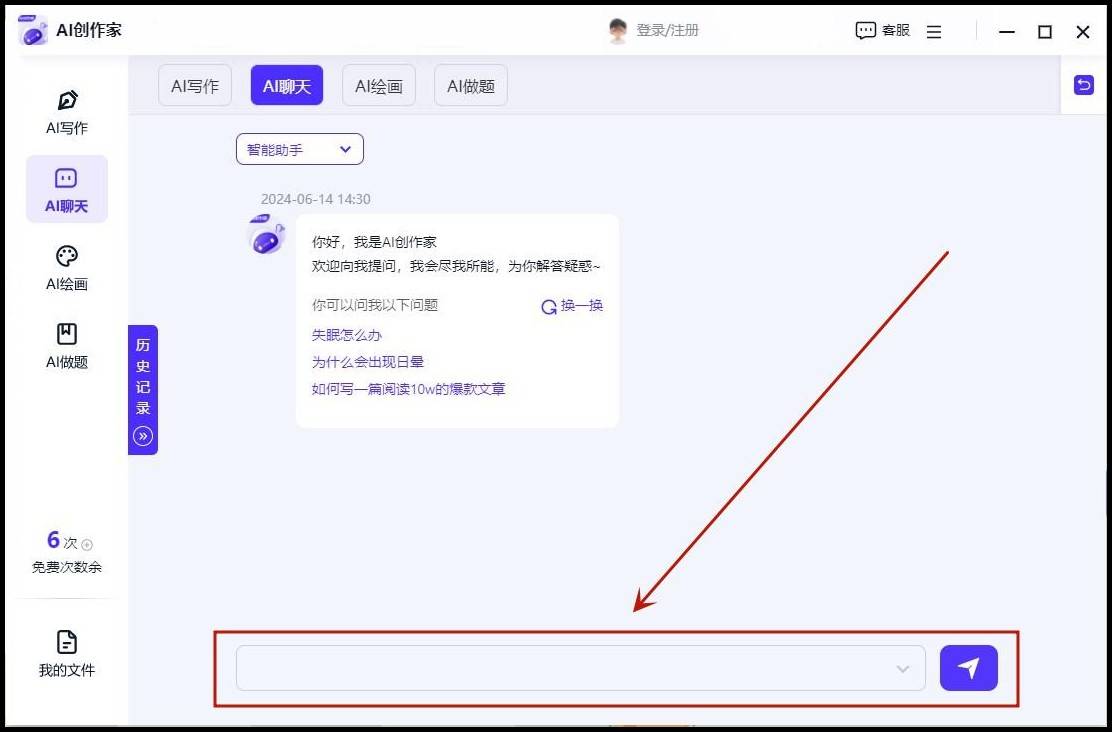
Task: Switch to the AI写作 top tab
Action: (x=195, y=86)
